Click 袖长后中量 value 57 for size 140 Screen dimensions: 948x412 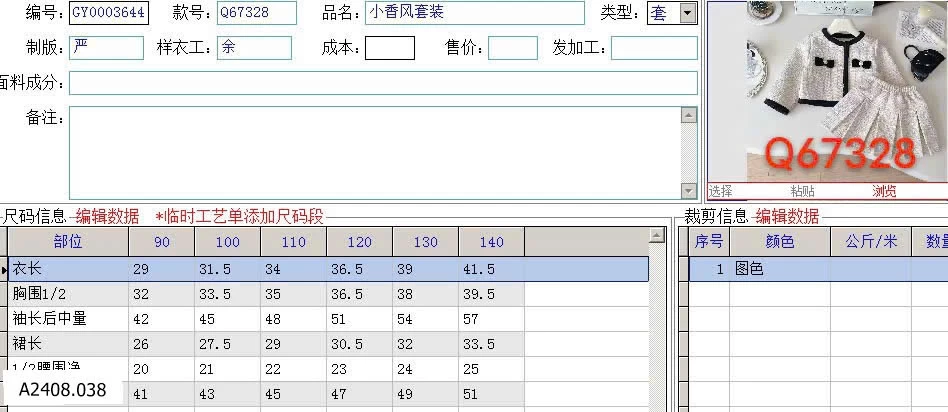[x=491, y=319]
